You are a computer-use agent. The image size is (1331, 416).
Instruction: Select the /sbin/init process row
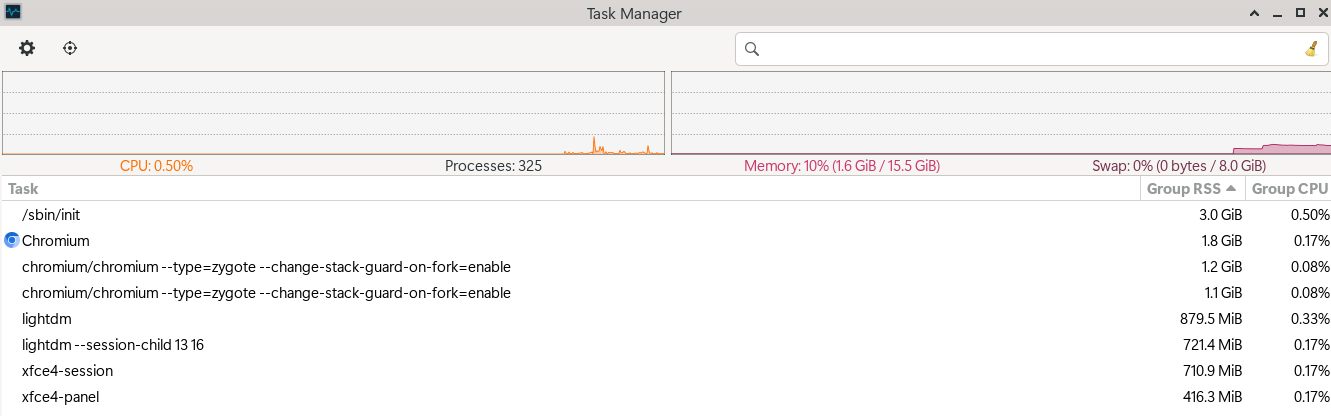666,215
